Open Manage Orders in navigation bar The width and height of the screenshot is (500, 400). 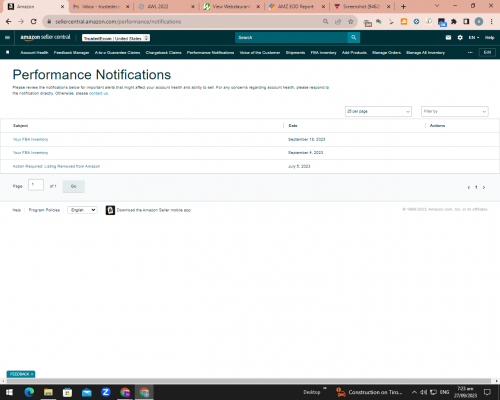386,53
